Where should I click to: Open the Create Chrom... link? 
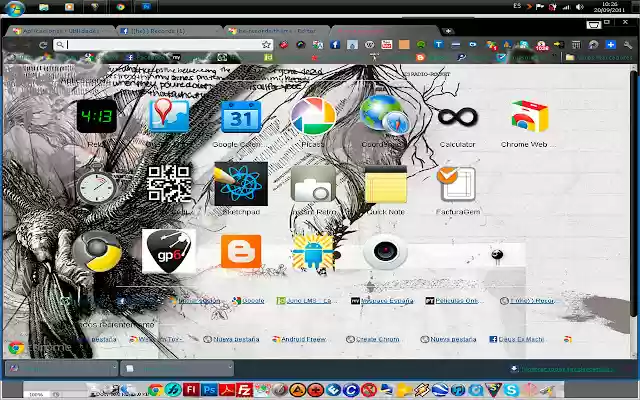373,339
